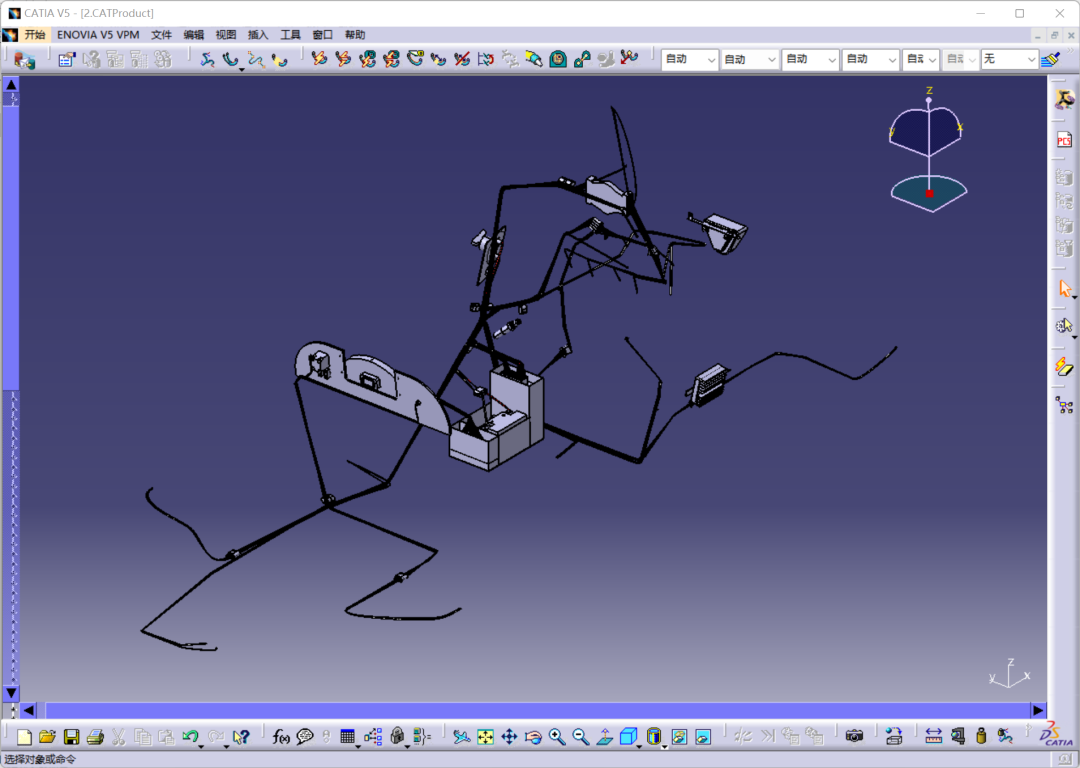Click the Capture camera icon
The width and height of the screenshot is (1080, 768).
(x=854, y=737)
